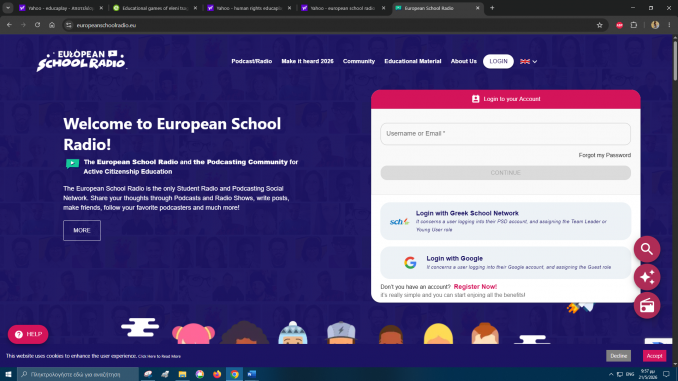
Task: Click the Forgot my Password link
Action: (x=604, y=155)
